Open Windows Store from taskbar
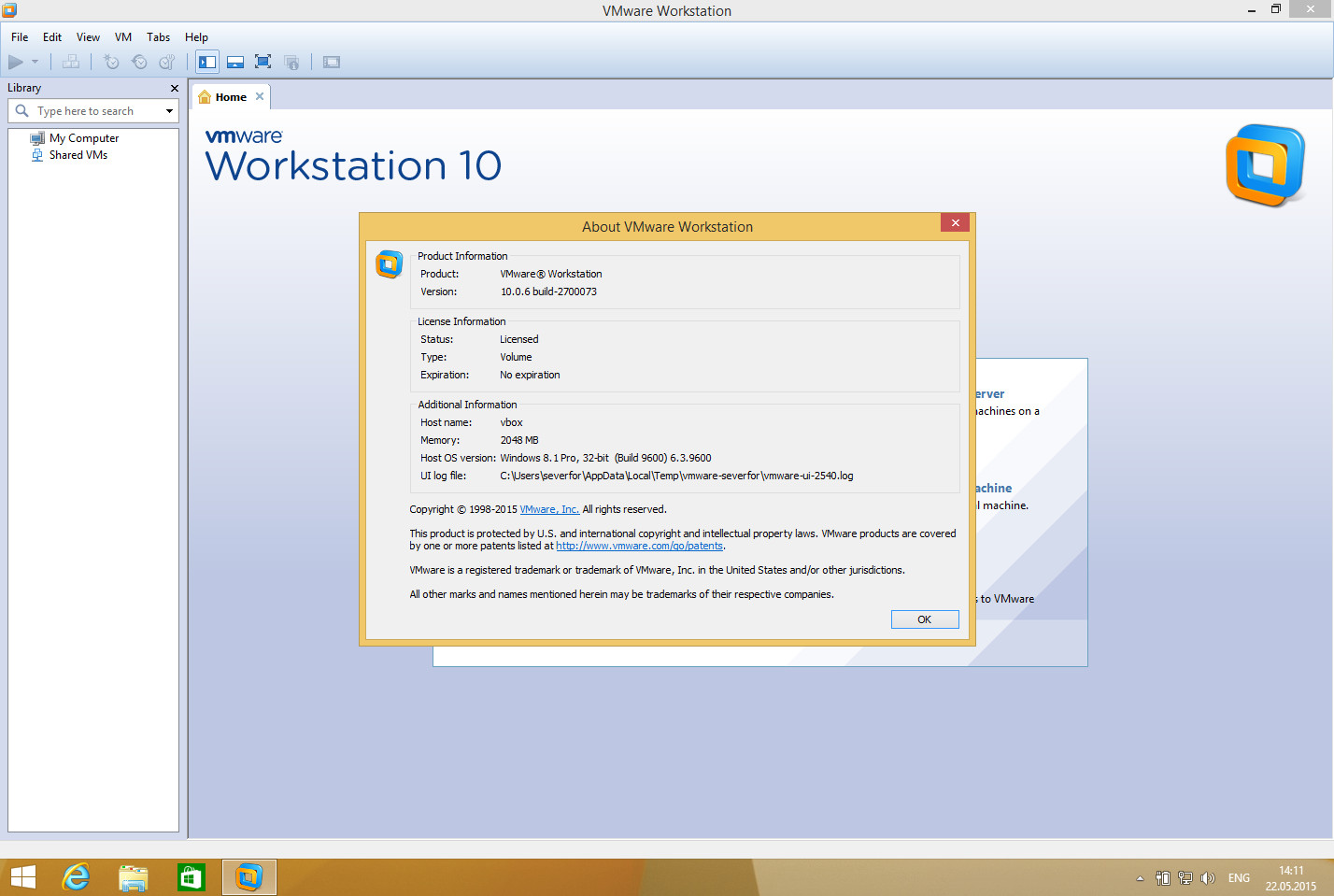Screen dimensions: 1334x896 (191, 877)
